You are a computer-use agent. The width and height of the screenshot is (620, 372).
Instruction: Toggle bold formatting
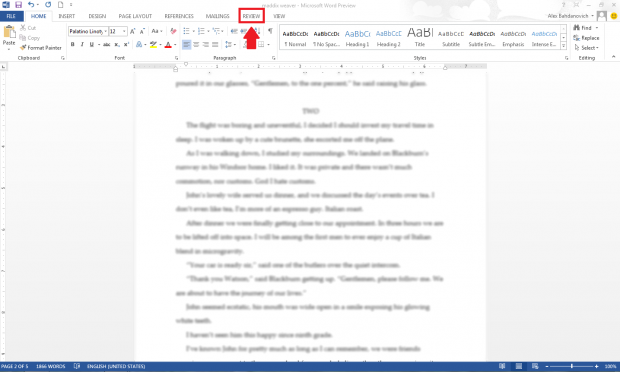coord(72,44)
